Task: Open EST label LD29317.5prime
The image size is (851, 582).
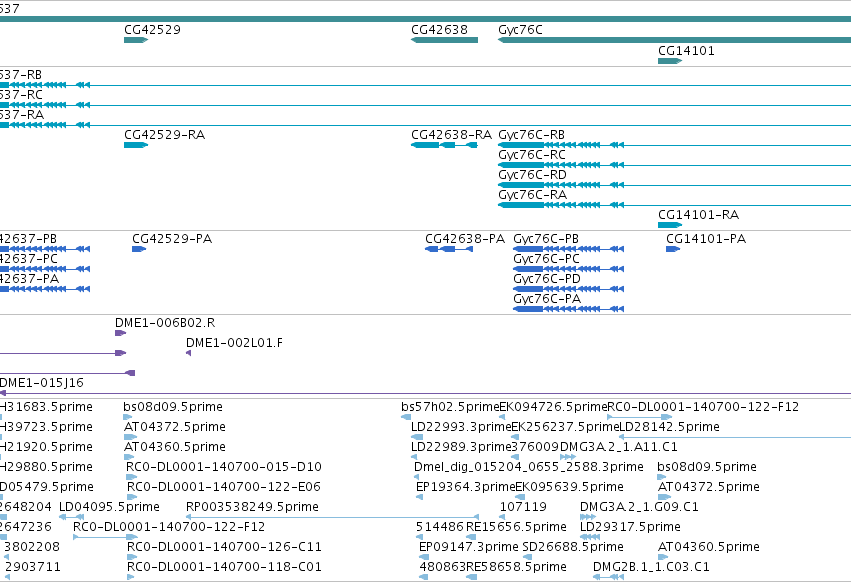Action: [630, 528]
